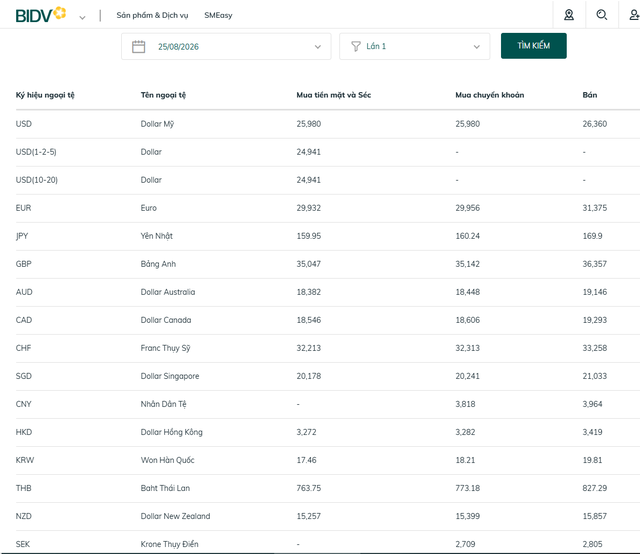Click the KRW transfer rate 18.21
The image size is (640, 554).
pos(465,460)
